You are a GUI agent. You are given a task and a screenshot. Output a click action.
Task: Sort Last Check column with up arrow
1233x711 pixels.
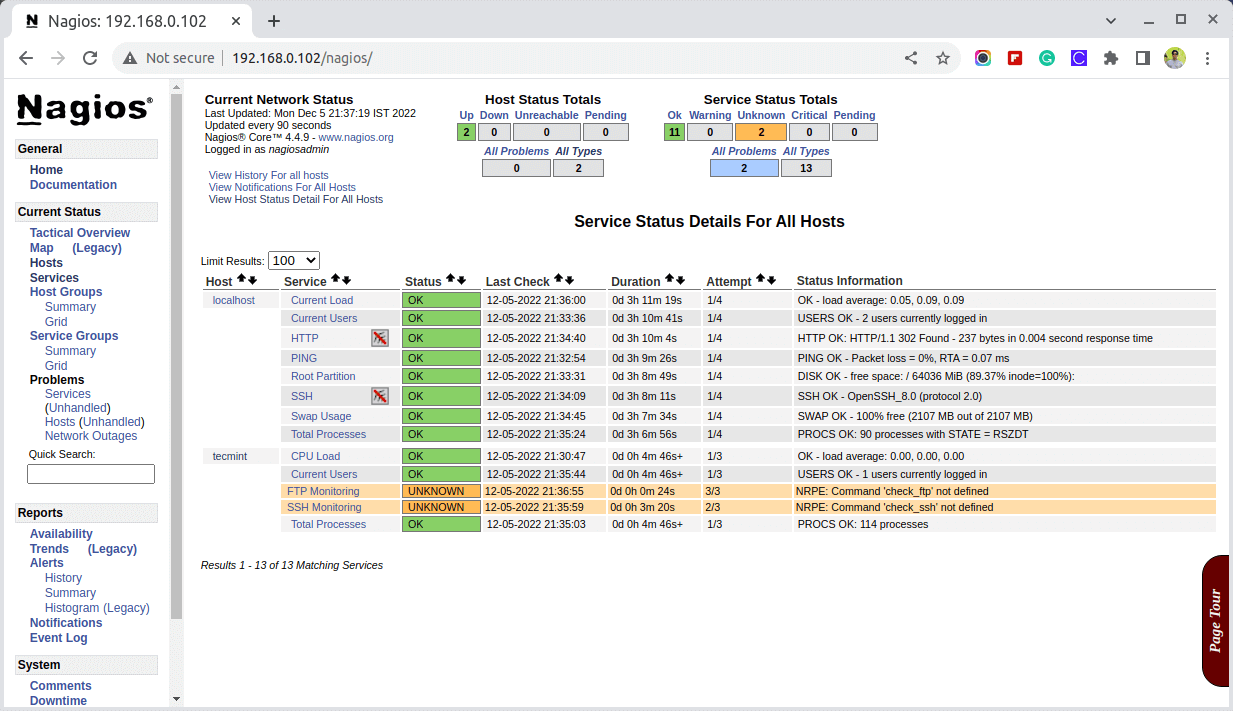[556, 281]
